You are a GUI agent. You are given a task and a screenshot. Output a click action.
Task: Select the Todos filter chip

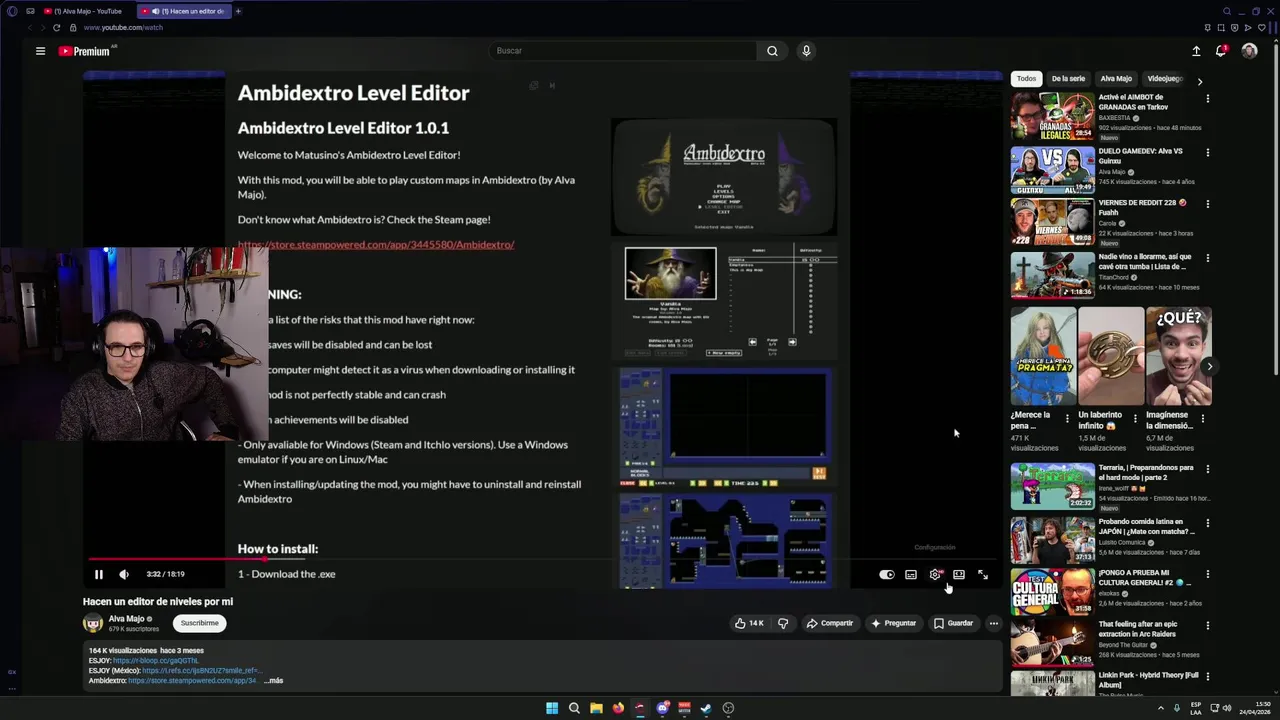1027,79
